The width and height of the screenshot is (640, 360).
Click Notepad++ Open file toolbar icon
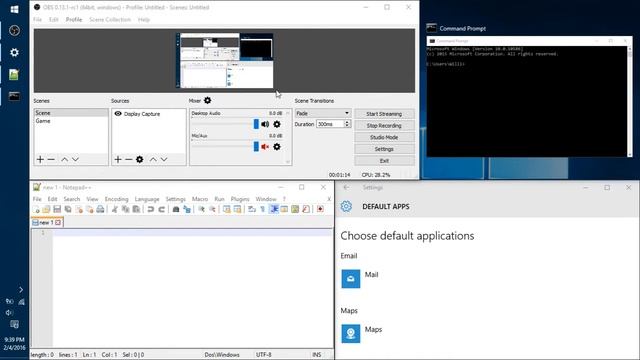click(46, 209)
